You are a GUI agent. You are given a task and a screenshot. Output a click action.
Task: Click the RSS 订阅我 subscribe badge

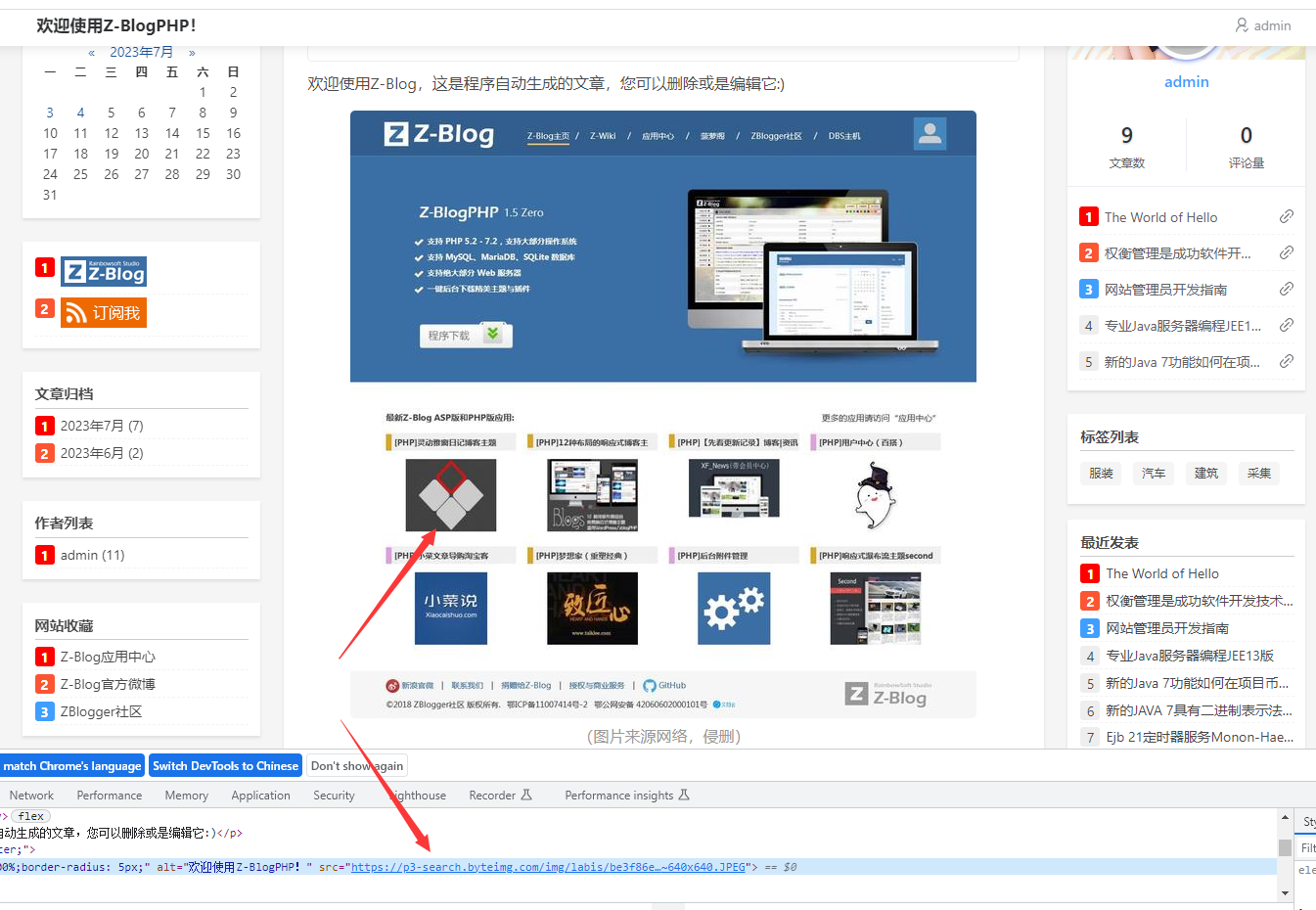pos(104,313)
